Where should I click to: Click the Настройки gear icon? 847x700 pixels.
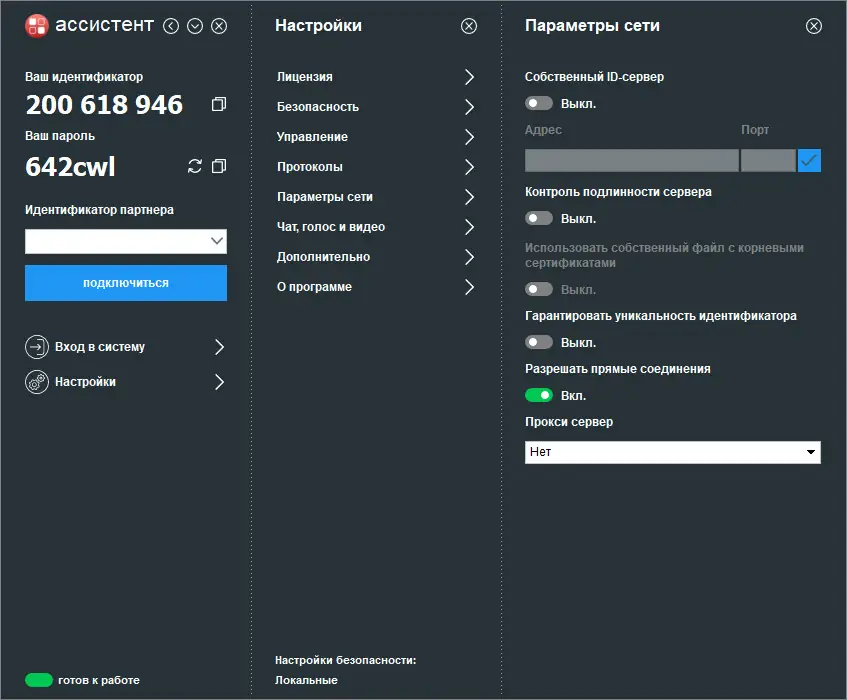point(37,382)
